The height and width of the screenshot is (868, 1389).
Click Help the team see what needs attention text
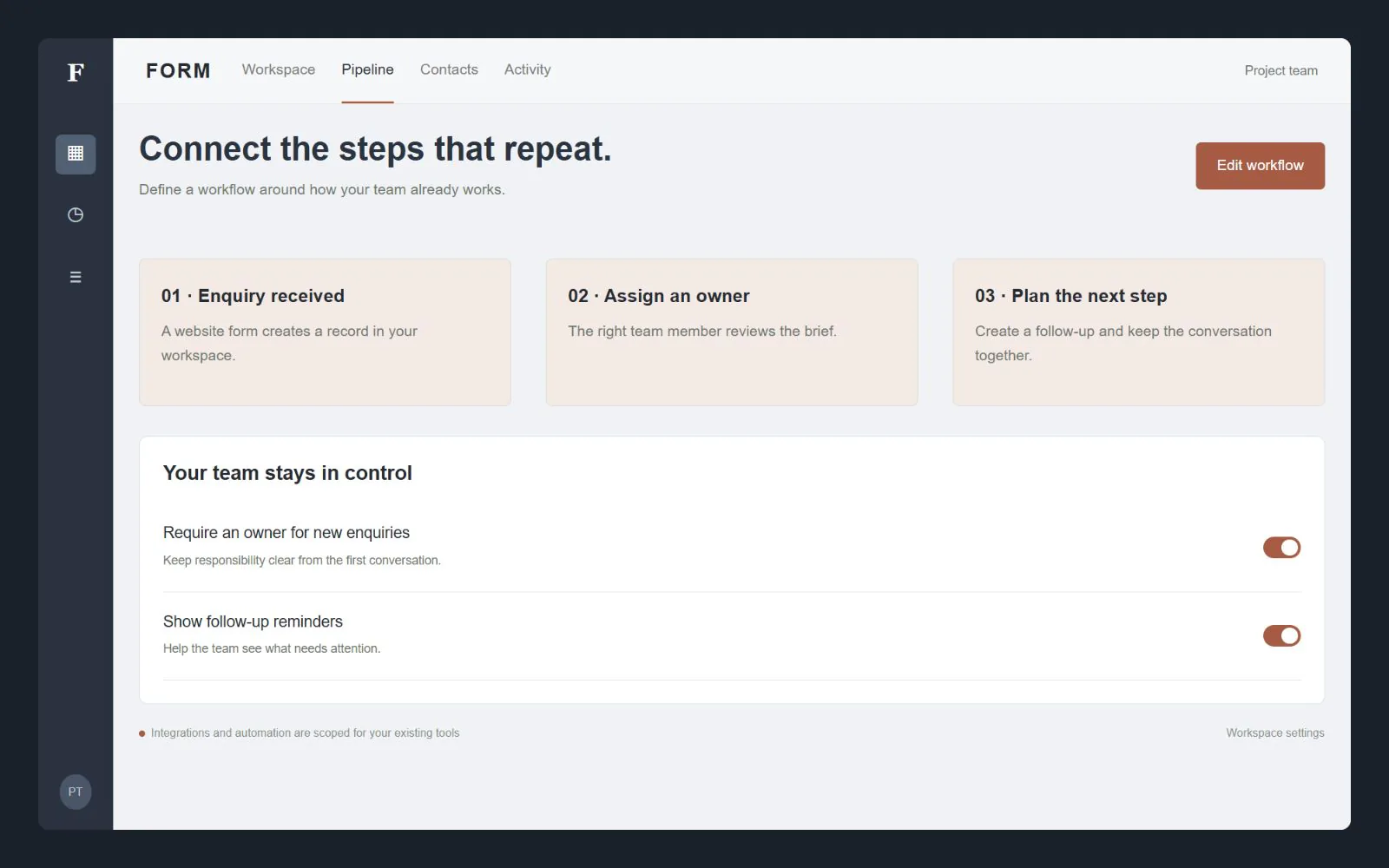click(x=272, y=648)
